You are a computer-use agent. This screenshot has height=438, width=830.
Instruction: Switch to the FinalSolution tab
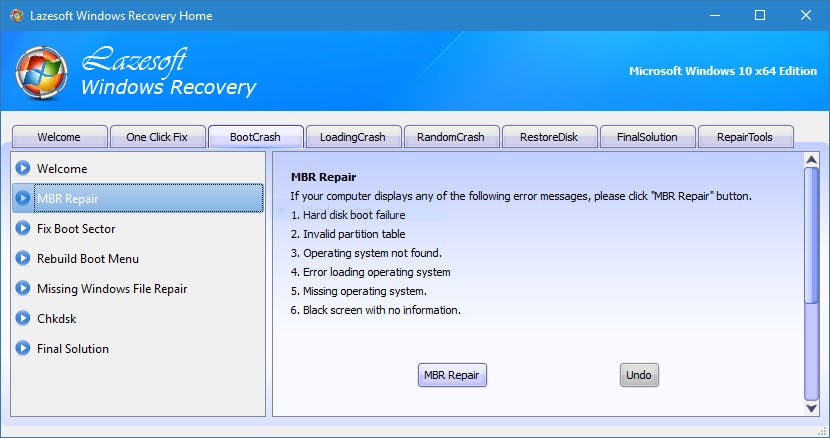click(647, 137)
